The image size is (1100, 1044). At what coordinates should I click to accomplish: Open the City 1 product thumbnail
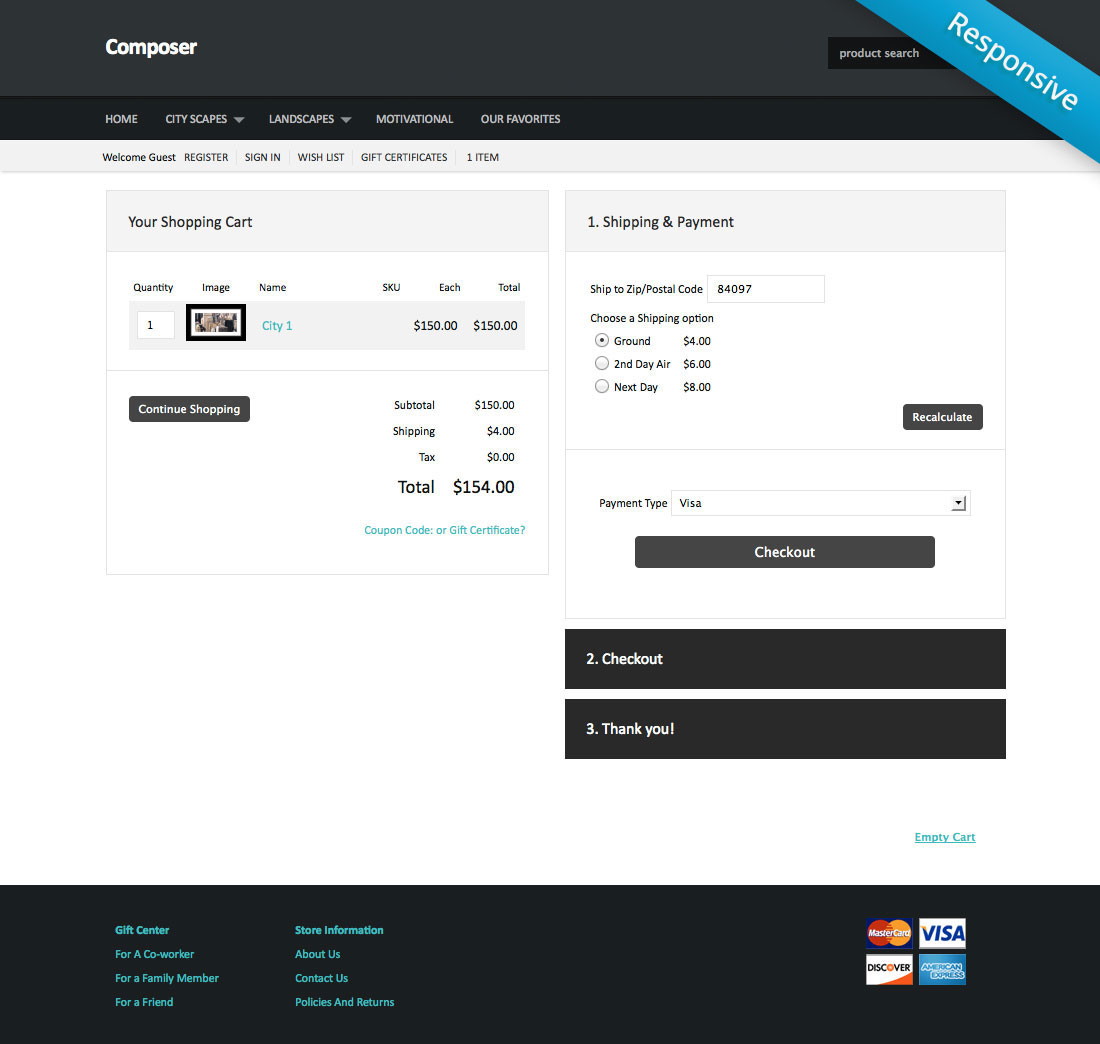[216, 323]
